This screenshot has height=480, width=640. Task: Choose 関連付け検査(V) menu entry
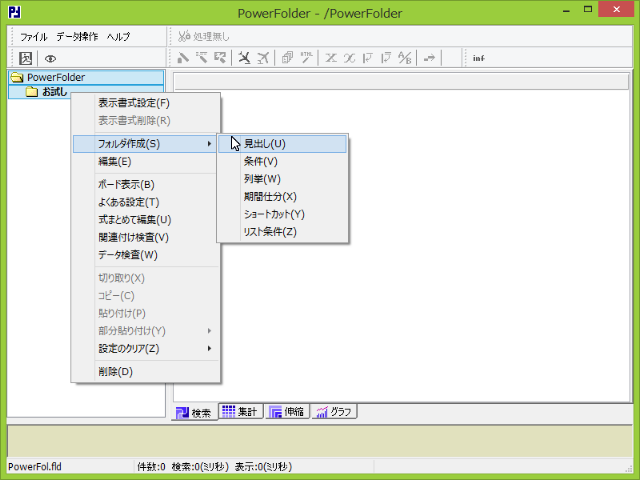146,237
